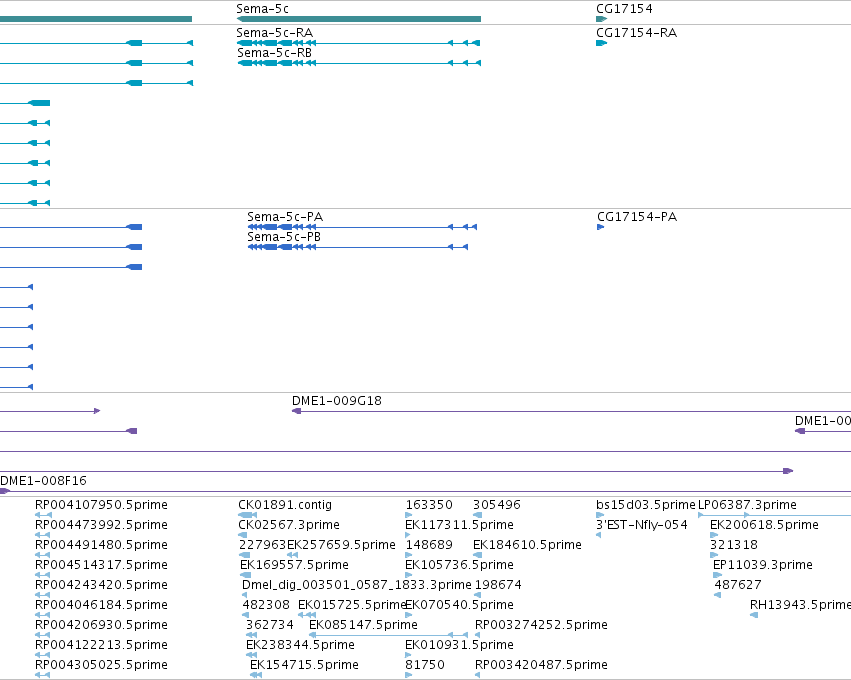This screenshot has width=851, height=680.
Task: Select the Sema-5c-PA protein label
Action: coord(285,217)
